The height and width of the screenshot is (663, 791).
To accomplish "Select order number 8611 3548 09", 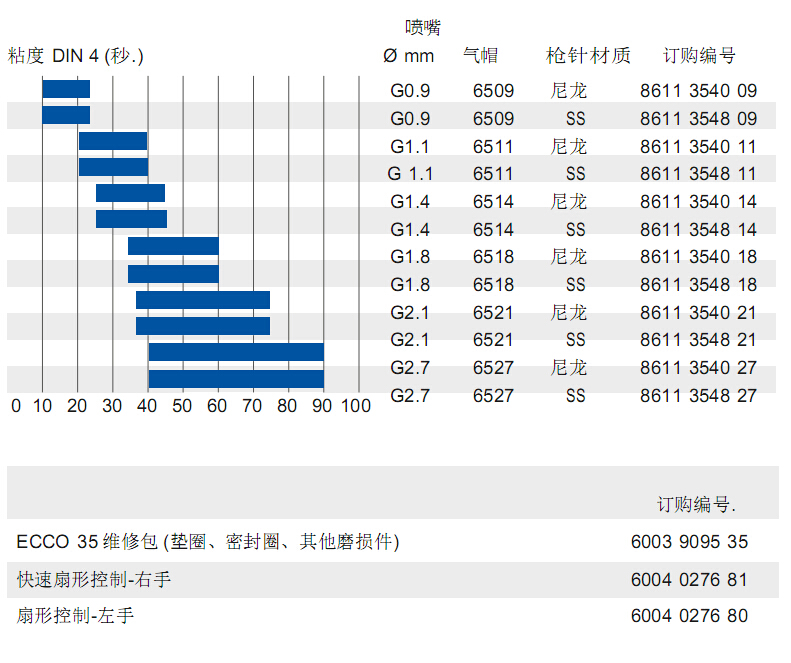I will pos(698,119).
